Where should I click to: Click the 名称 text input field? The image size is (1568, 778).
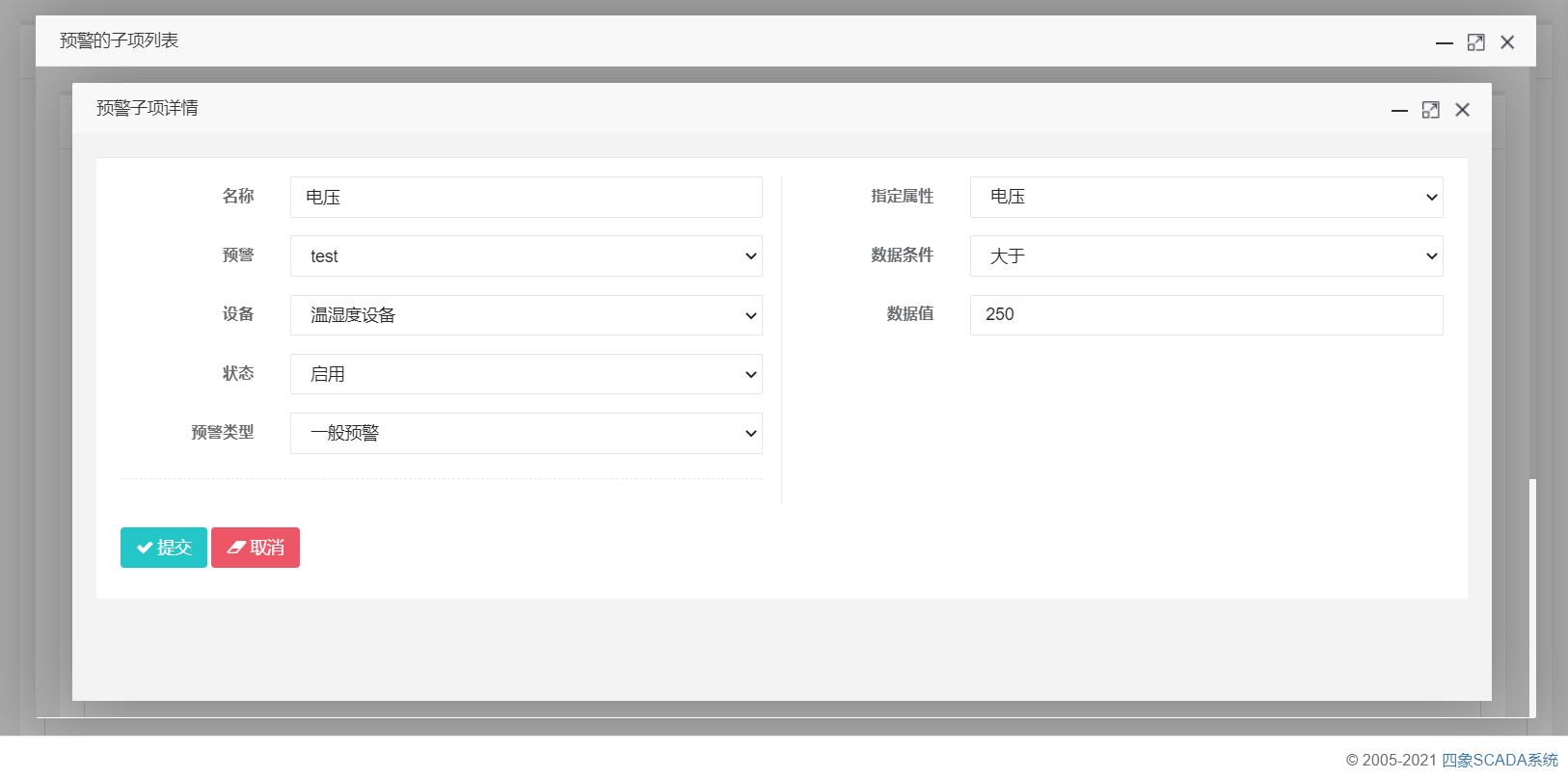click(526, 198)
